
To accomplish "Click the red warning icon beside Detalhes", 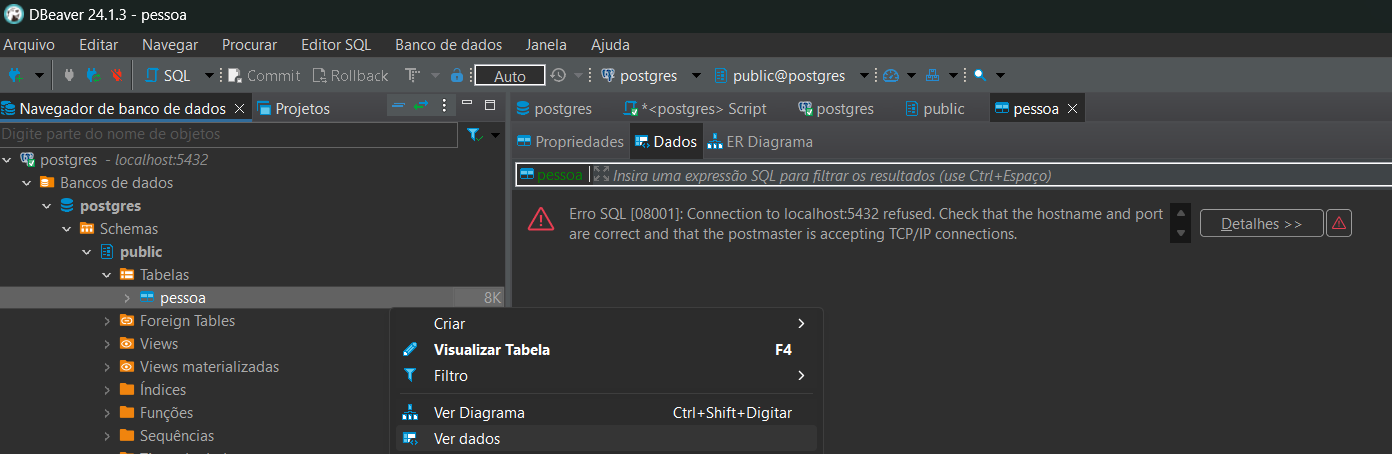I will click(1339, 223).
